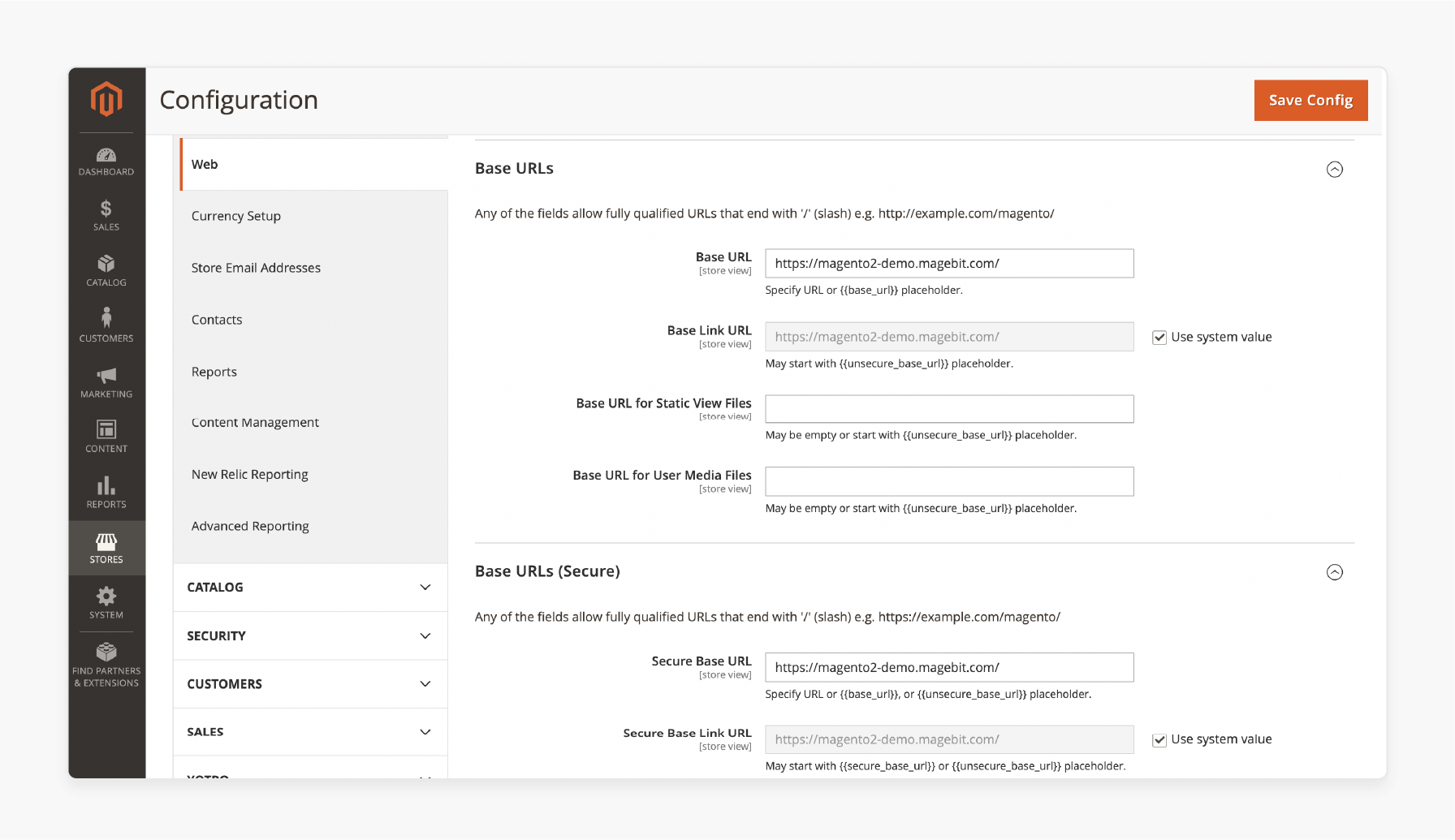Collapse the Base URLs (Secure) section
This screenshot has width=1455, height=840.
coord(1335,572)
